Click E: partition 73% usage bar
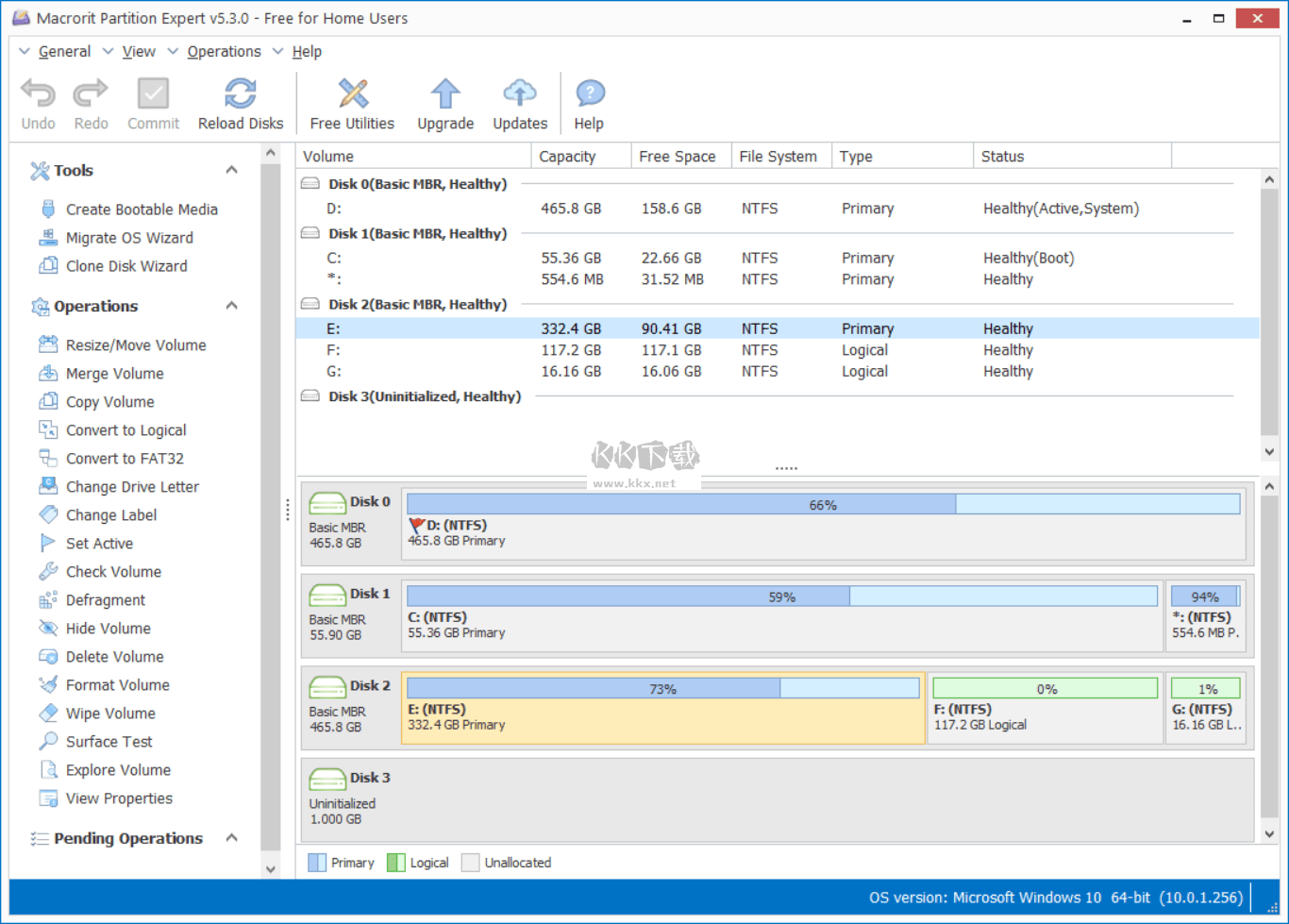 click(x=662, y=689)
